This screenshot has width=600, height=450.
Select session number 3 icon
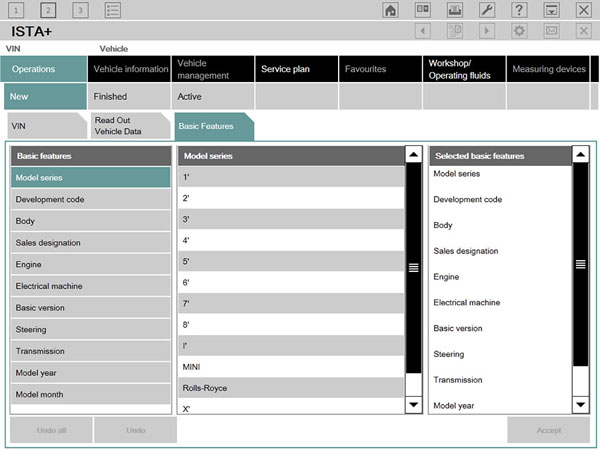pyautogui.click(x=80, y=10)
